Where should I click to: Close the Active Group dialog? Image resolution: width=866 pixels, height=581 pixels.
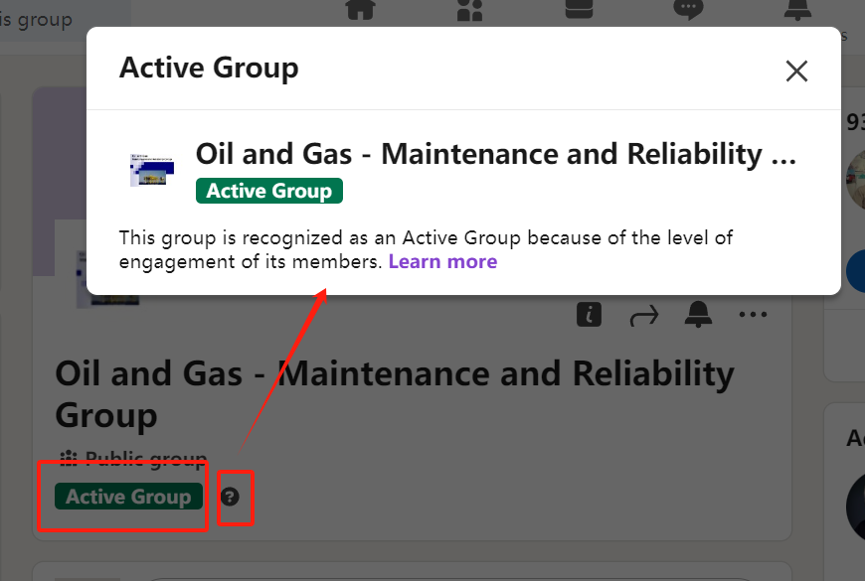[796, 71]
